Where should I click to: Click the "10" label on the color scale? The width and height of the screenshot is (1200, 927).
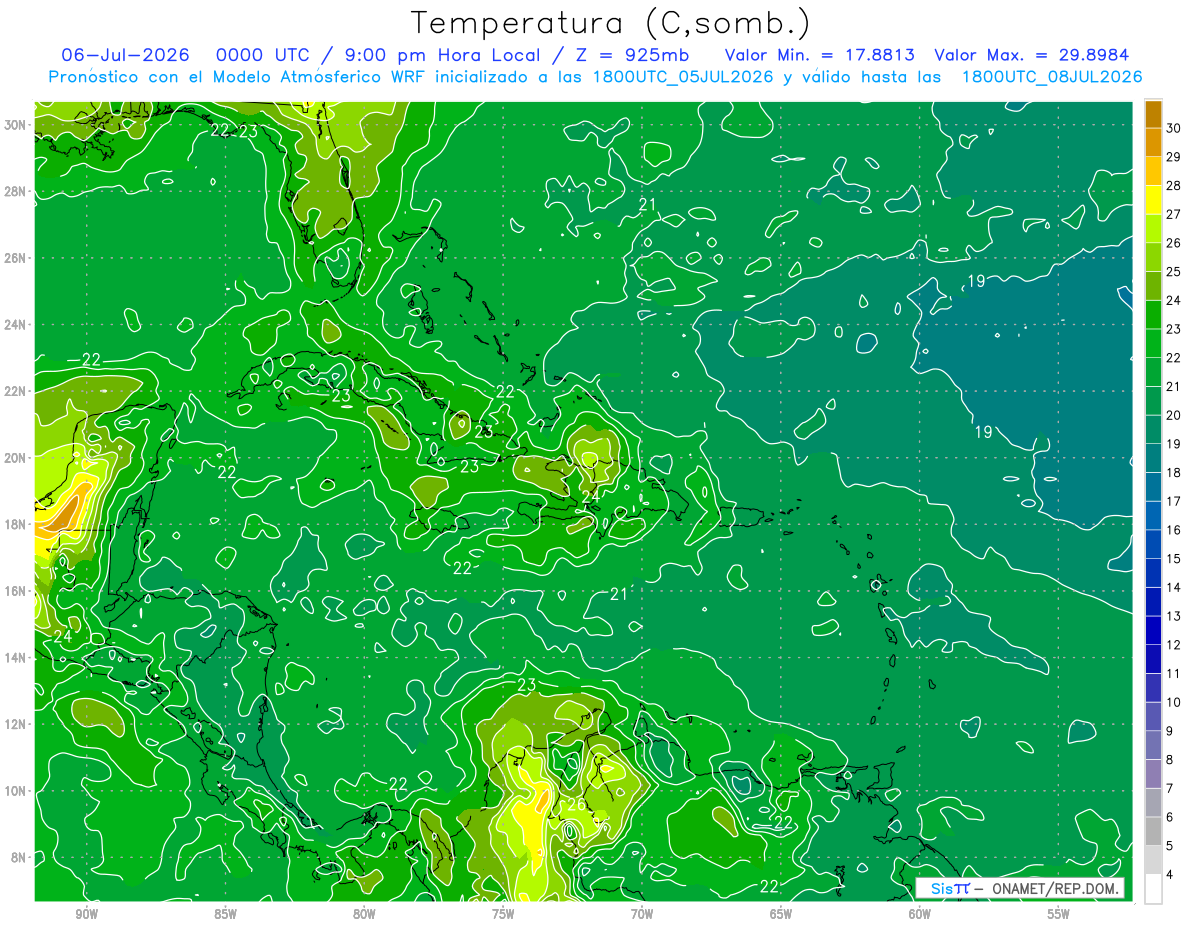coord(1174,702)
